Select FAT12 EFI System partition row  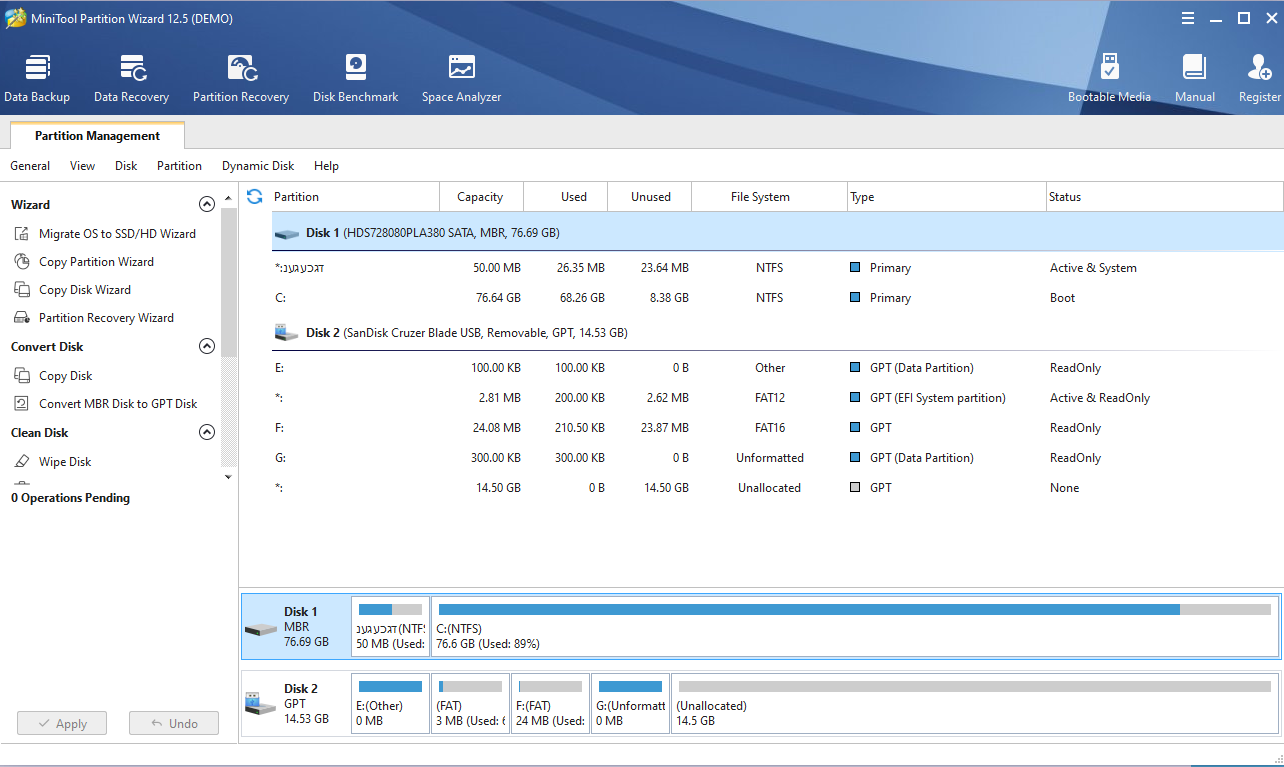tap(777, 398)
